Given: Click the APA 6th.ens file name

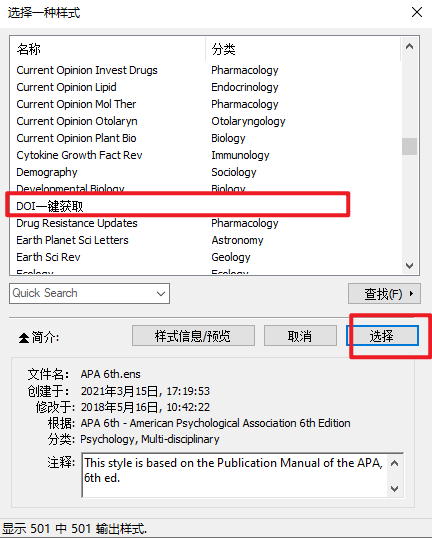Looking at the screenshot, I should tap(110, 374).
